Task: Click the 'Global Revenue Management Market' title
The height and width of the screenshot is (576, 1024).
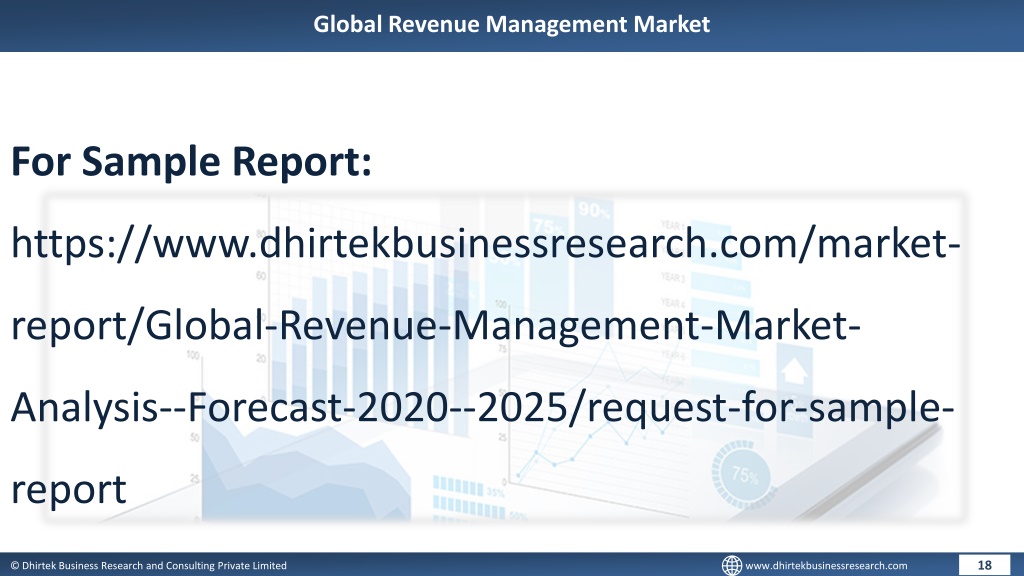Action: pyautogui.click(x=511, y=24)
